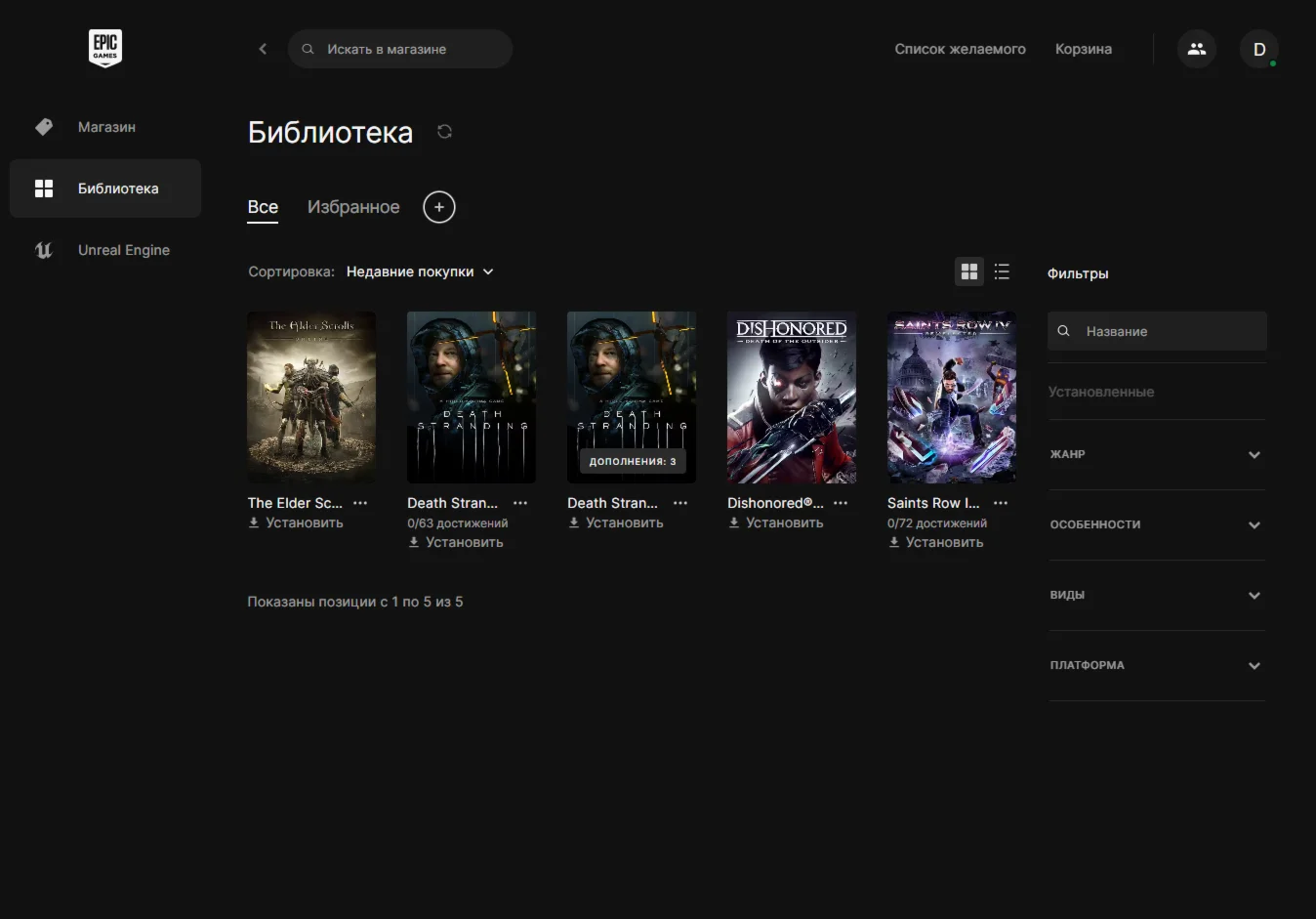Expand the ВИДЫ filter
This screenshot has height=919, width=1316.
[1157, 595]
